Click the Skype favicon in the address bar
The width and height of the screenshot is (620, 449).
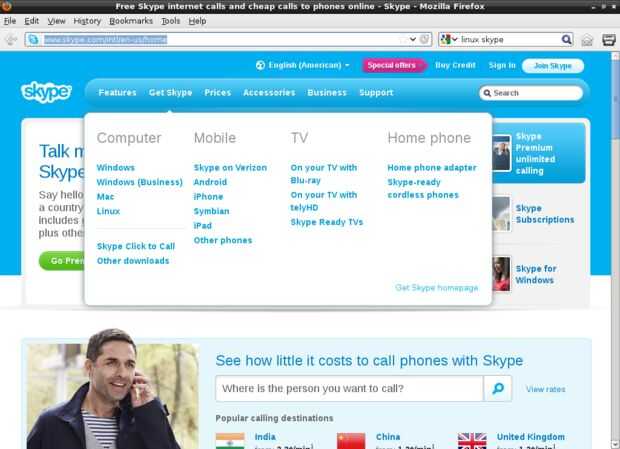(x=34, y=40)
